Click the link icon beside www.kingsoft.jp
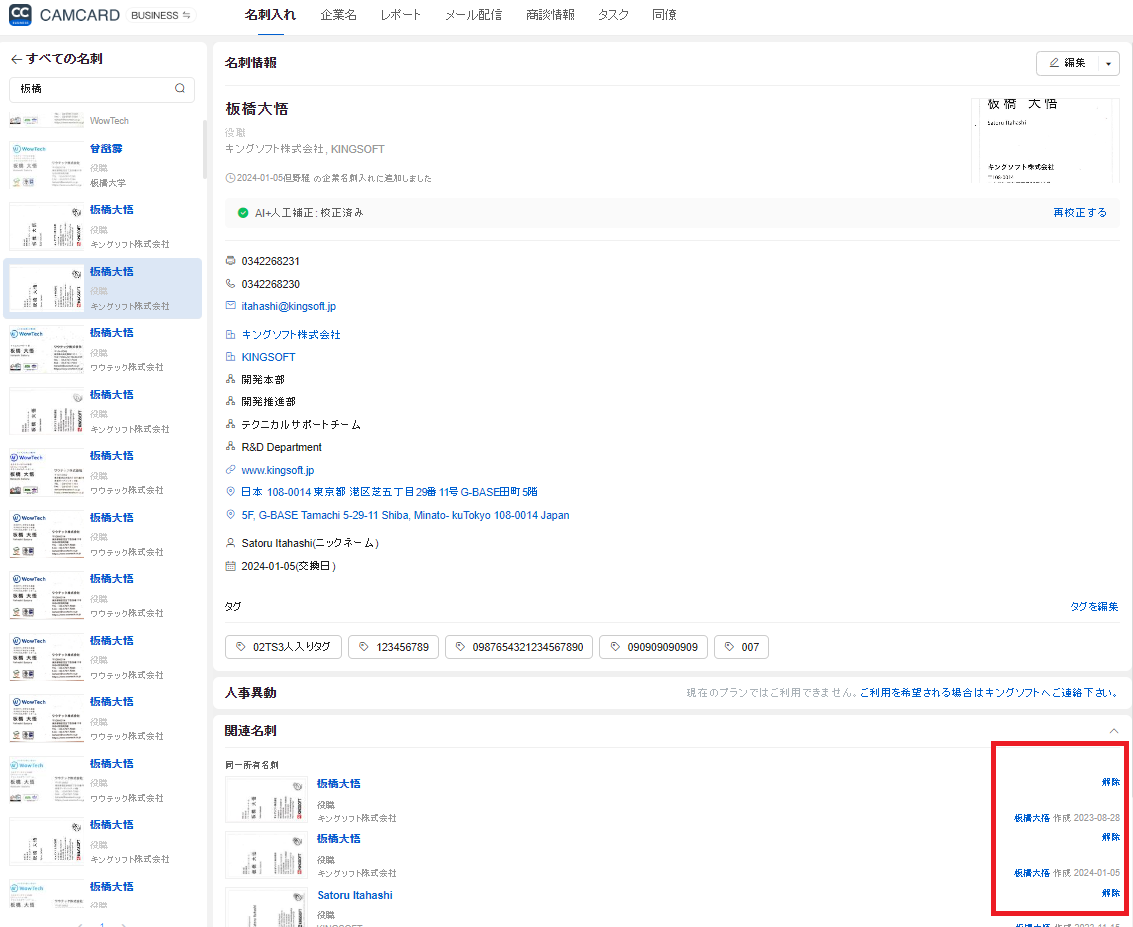1133x927 pixels. tap(231, 470)
